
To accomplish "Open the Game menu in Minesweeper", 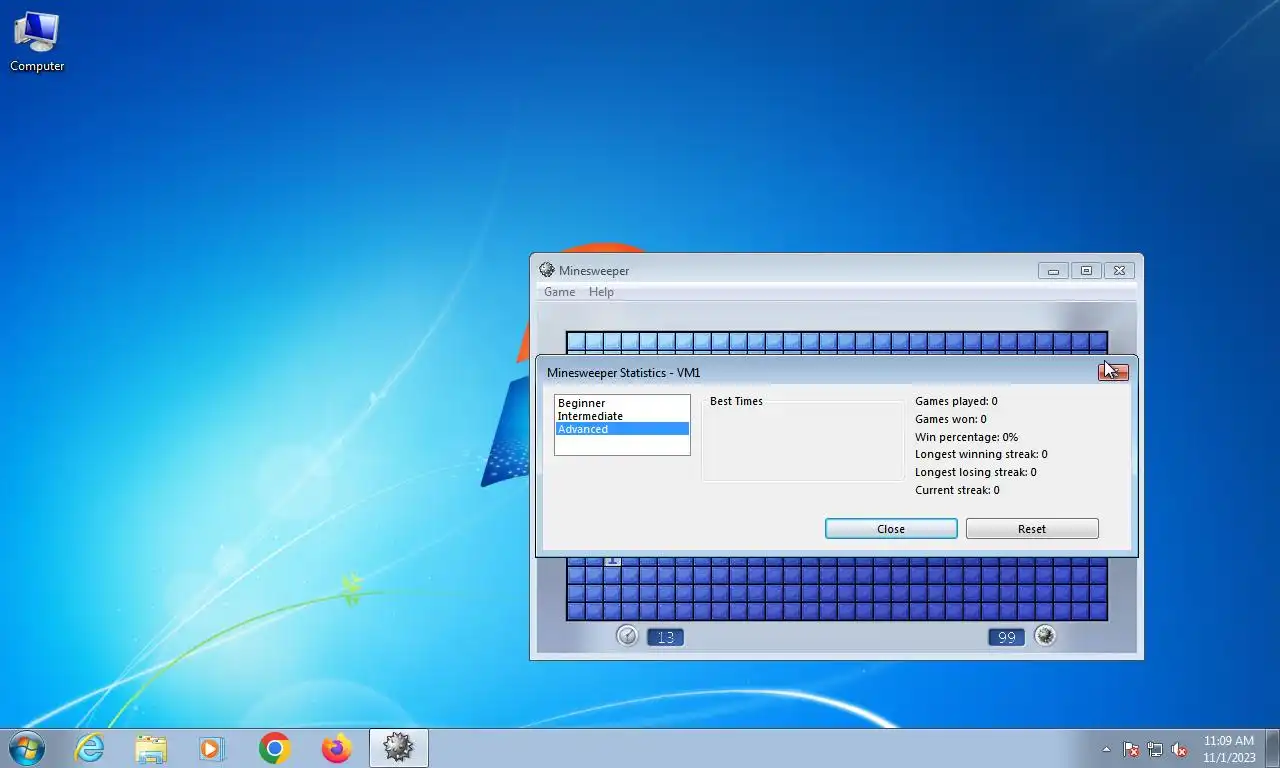I will tap(559, 292).
